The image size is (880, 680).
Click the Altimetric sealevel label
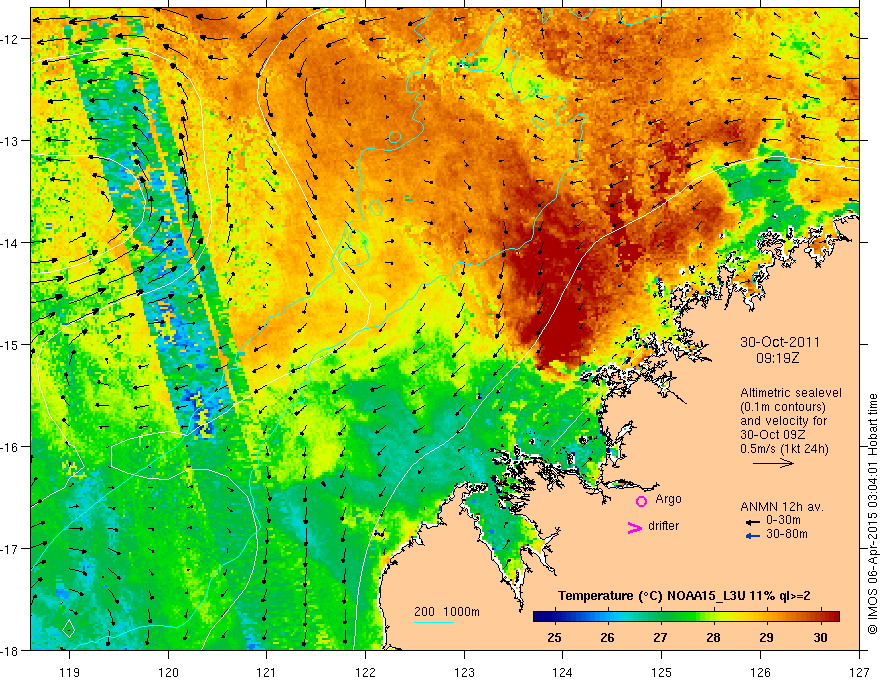coord(791,393)
